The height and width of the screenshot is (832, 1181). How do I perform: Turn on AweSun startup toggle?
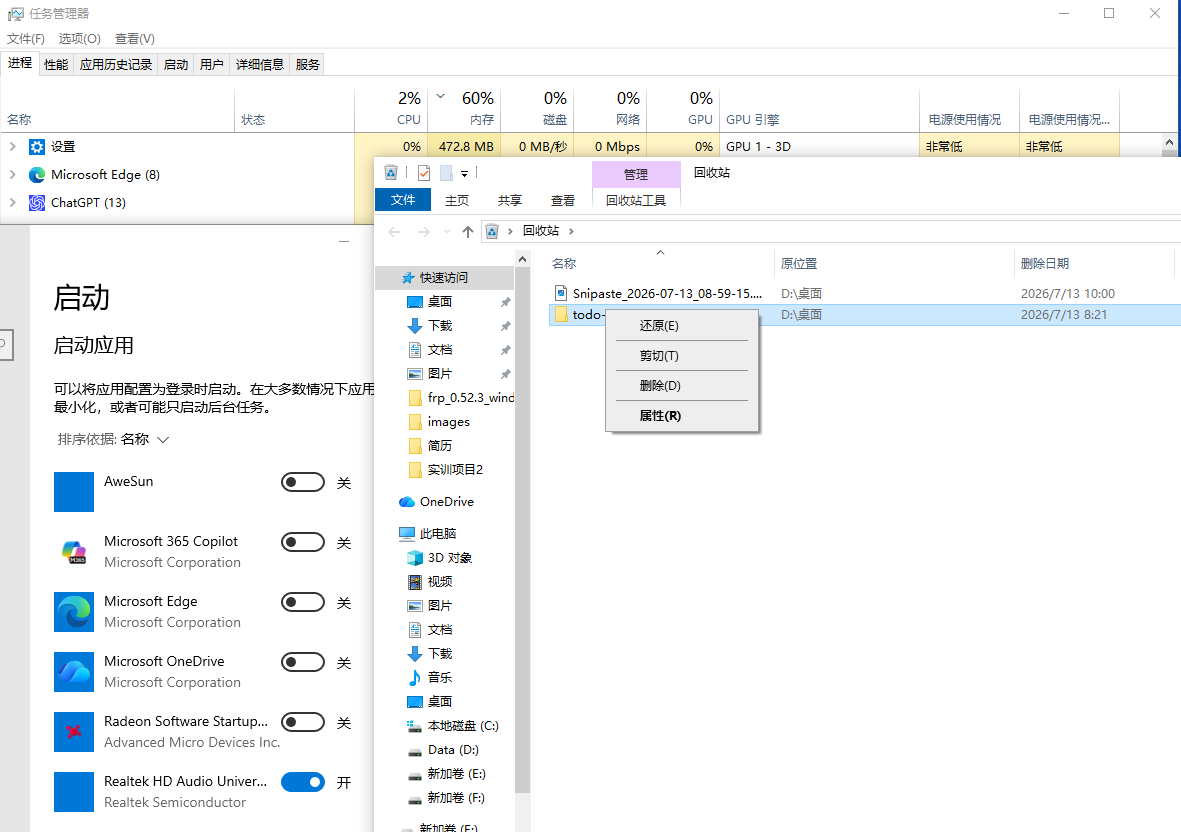pos(303,482)
